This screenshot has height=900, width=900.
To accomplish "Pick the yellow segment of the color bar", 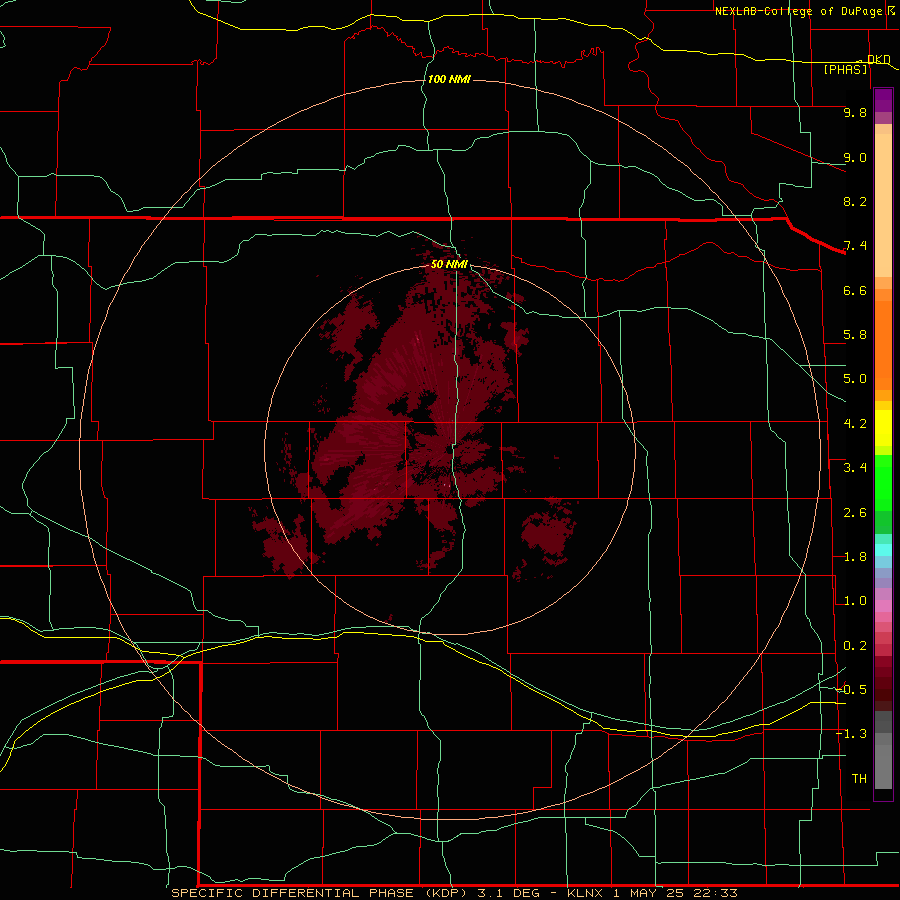I will (883, 428).
